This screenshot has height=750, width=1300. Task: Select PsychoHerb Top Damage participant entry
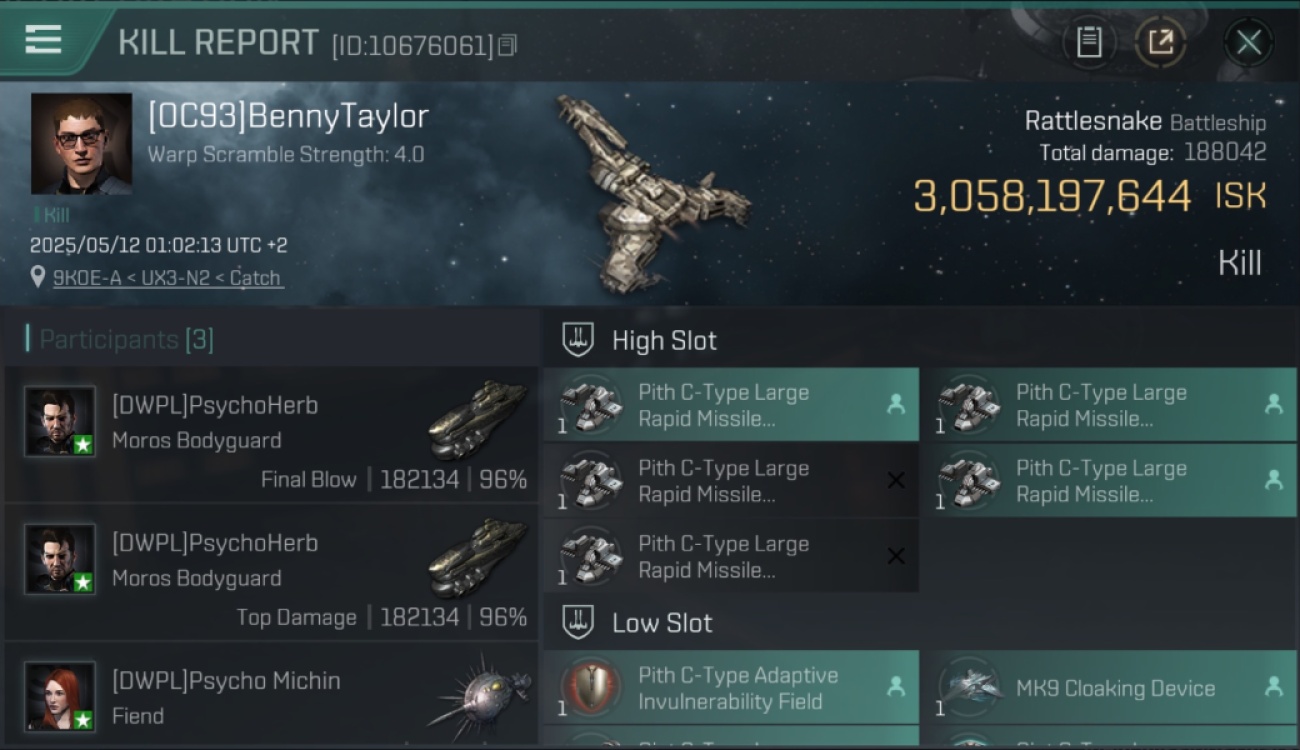tap(271, 572)
